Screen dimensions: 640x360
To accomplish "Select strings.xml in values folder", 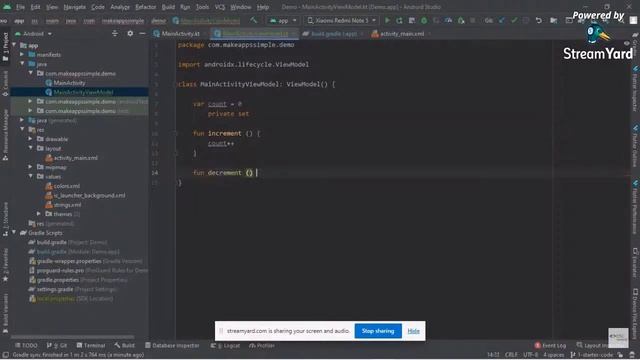I will coord(67,204).
